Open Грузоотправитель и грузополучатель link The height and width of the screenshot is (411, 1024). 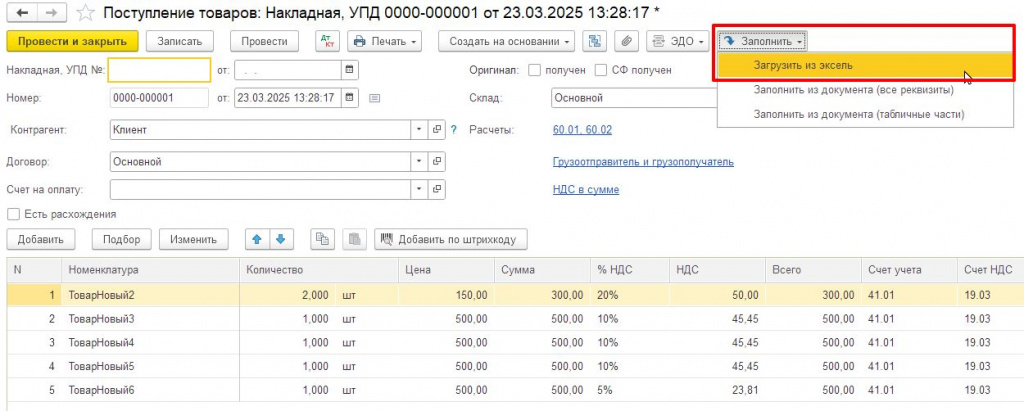click(x=643, y=161)
